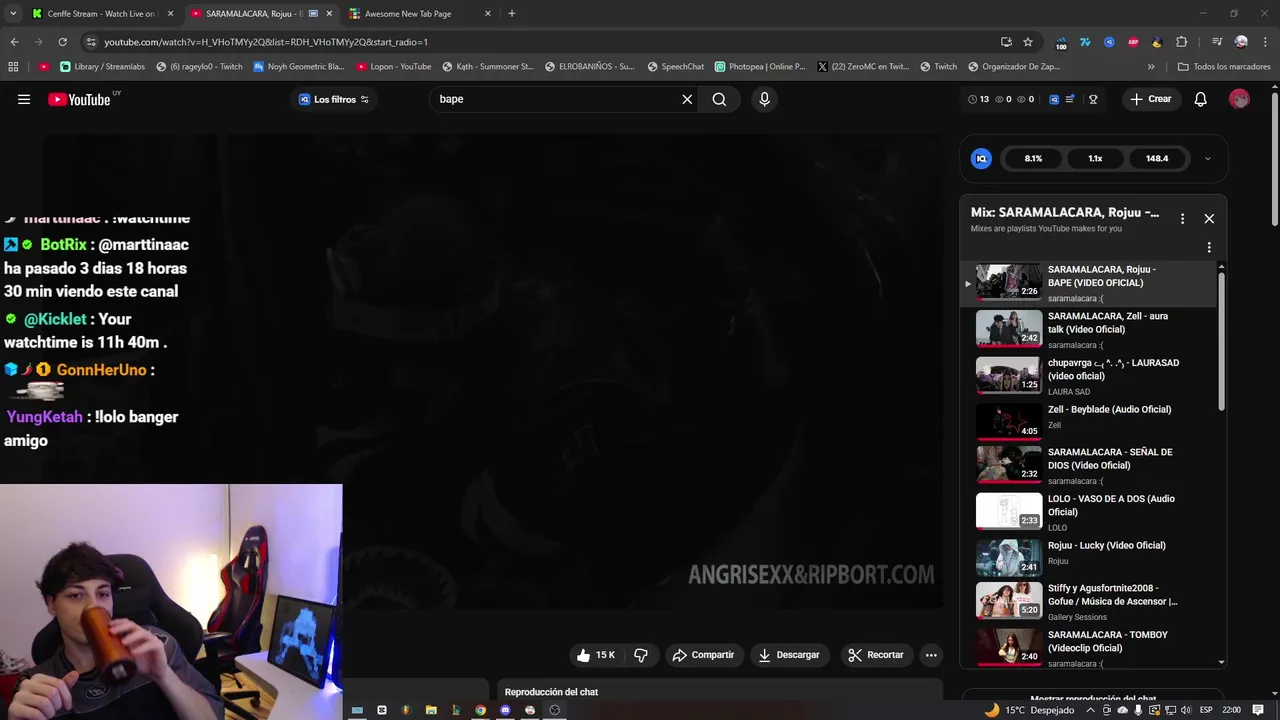The width and height of the screenshot is (1280, 720).
Task: Expand the vidIQ stats widget chevron
Action: [1207, 158]
